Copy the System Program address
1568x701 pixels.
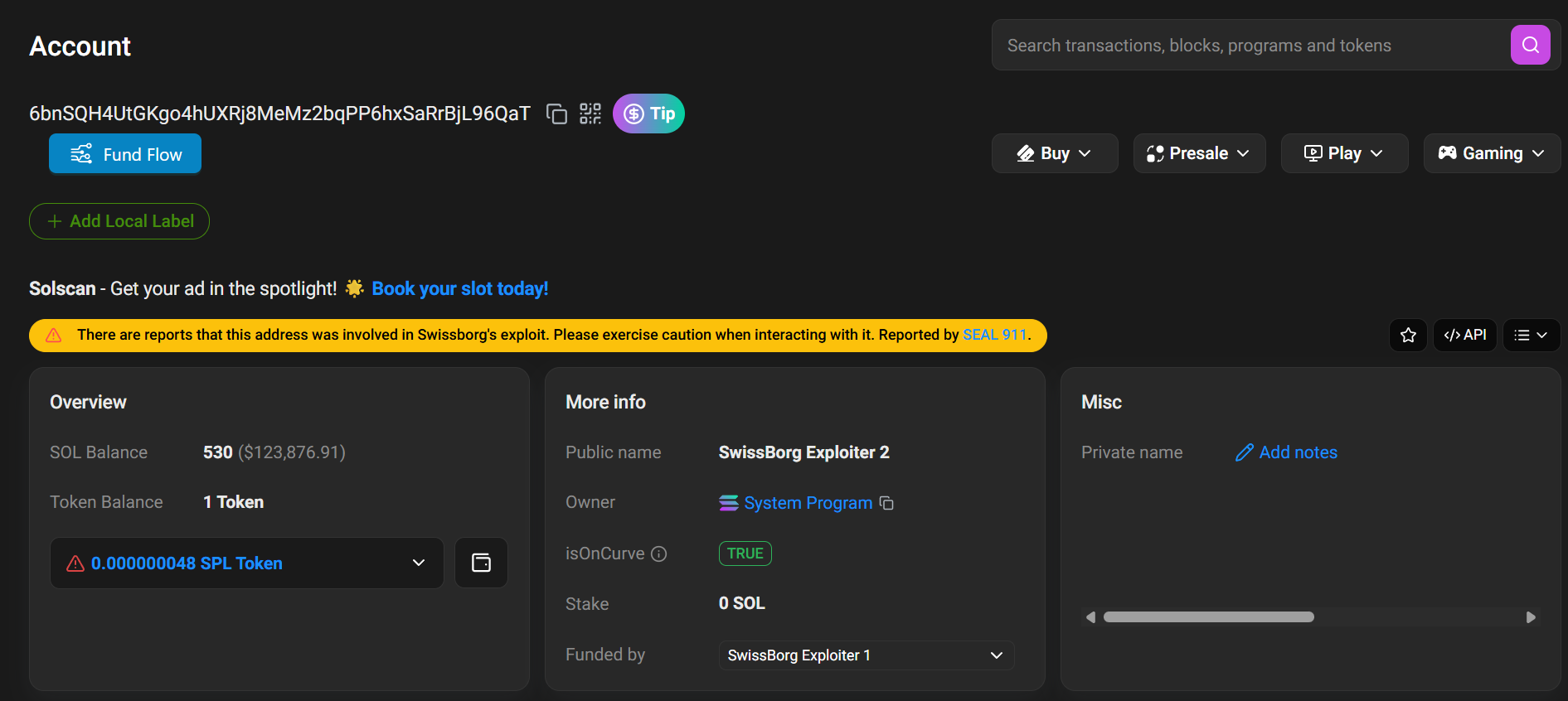coord(886,504)
